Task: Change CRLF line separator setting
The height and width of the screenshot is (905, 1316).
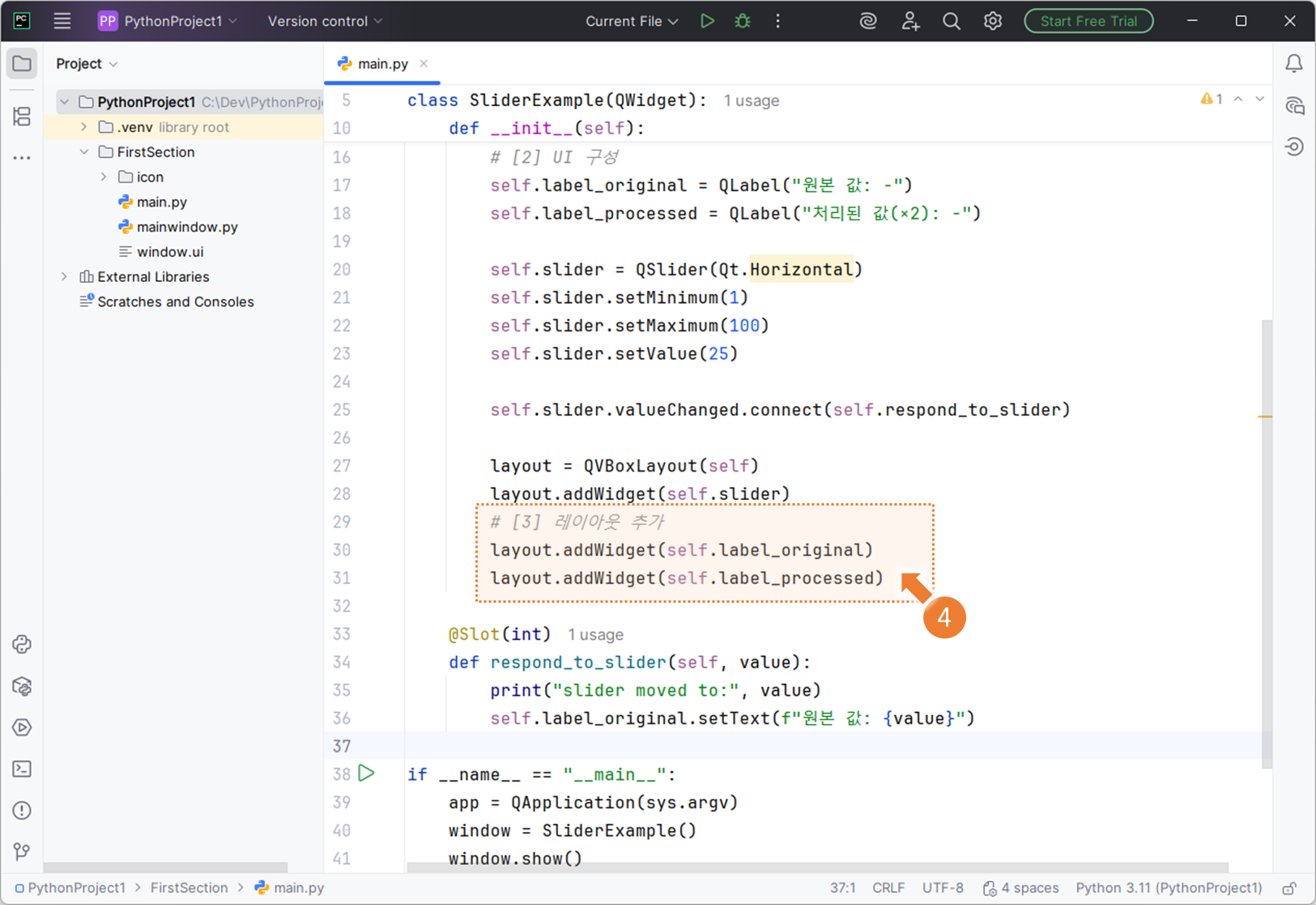Action: (x=888, y=888)
